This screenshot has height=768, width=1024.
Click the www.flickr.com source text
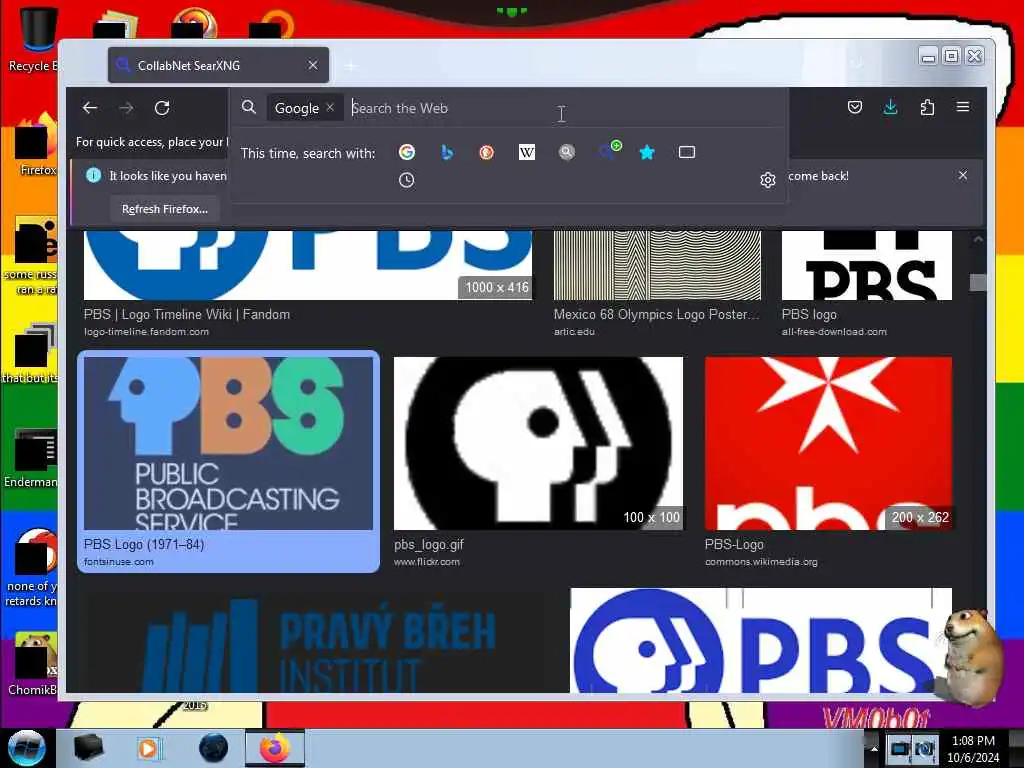tap(426, 562)
